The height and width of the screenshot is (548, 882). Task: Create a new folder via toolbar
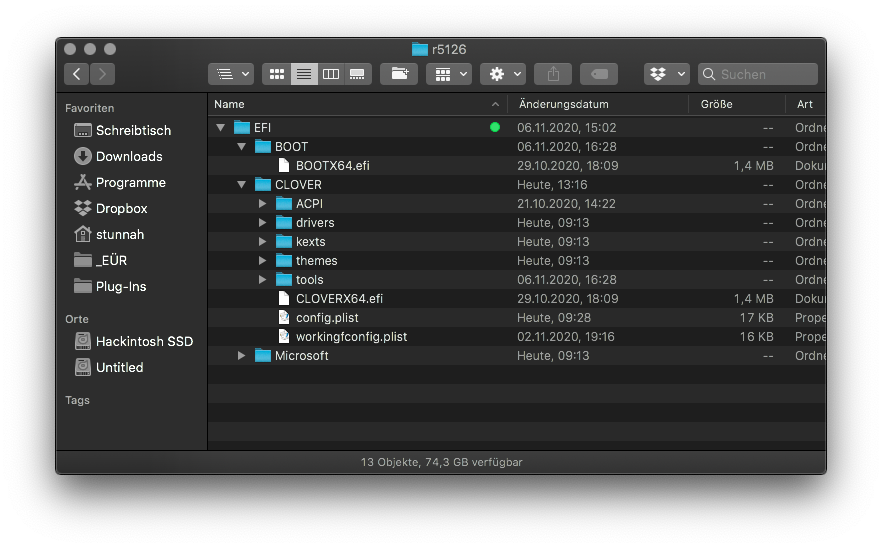[399, 74]
